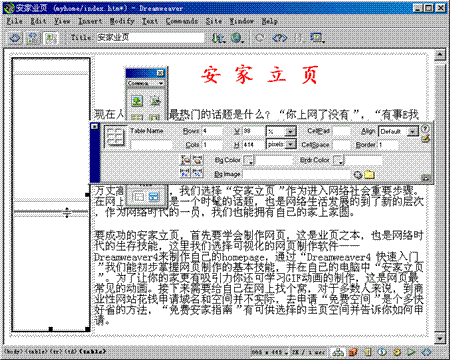Click the Bg Color hex field
Screen dimensions: 450x360
pyautogui.click(x=274, y=161)
